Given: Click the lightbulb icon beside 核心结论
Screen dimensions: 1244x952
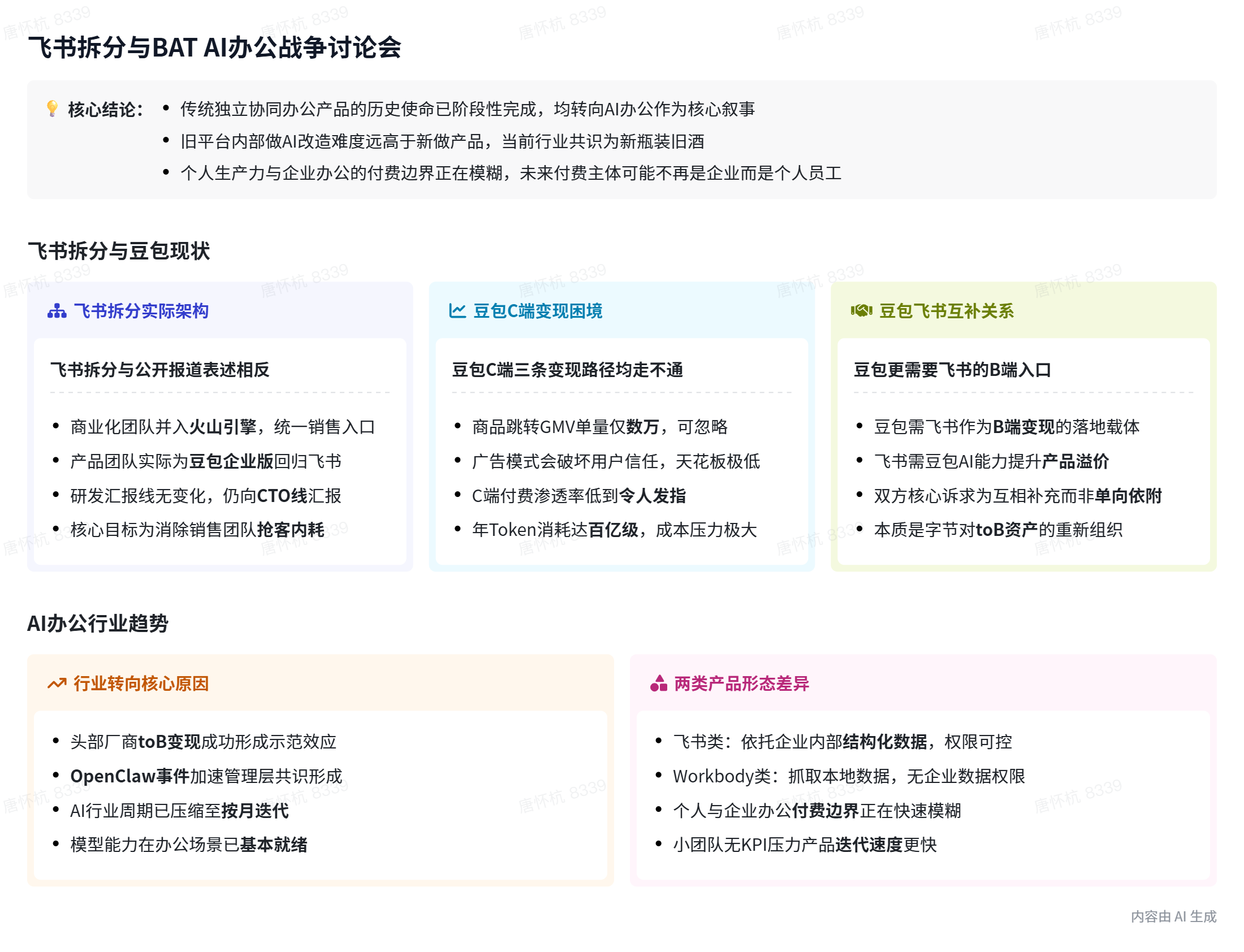Looking at the screenshot, I should [x=52, y=108].
